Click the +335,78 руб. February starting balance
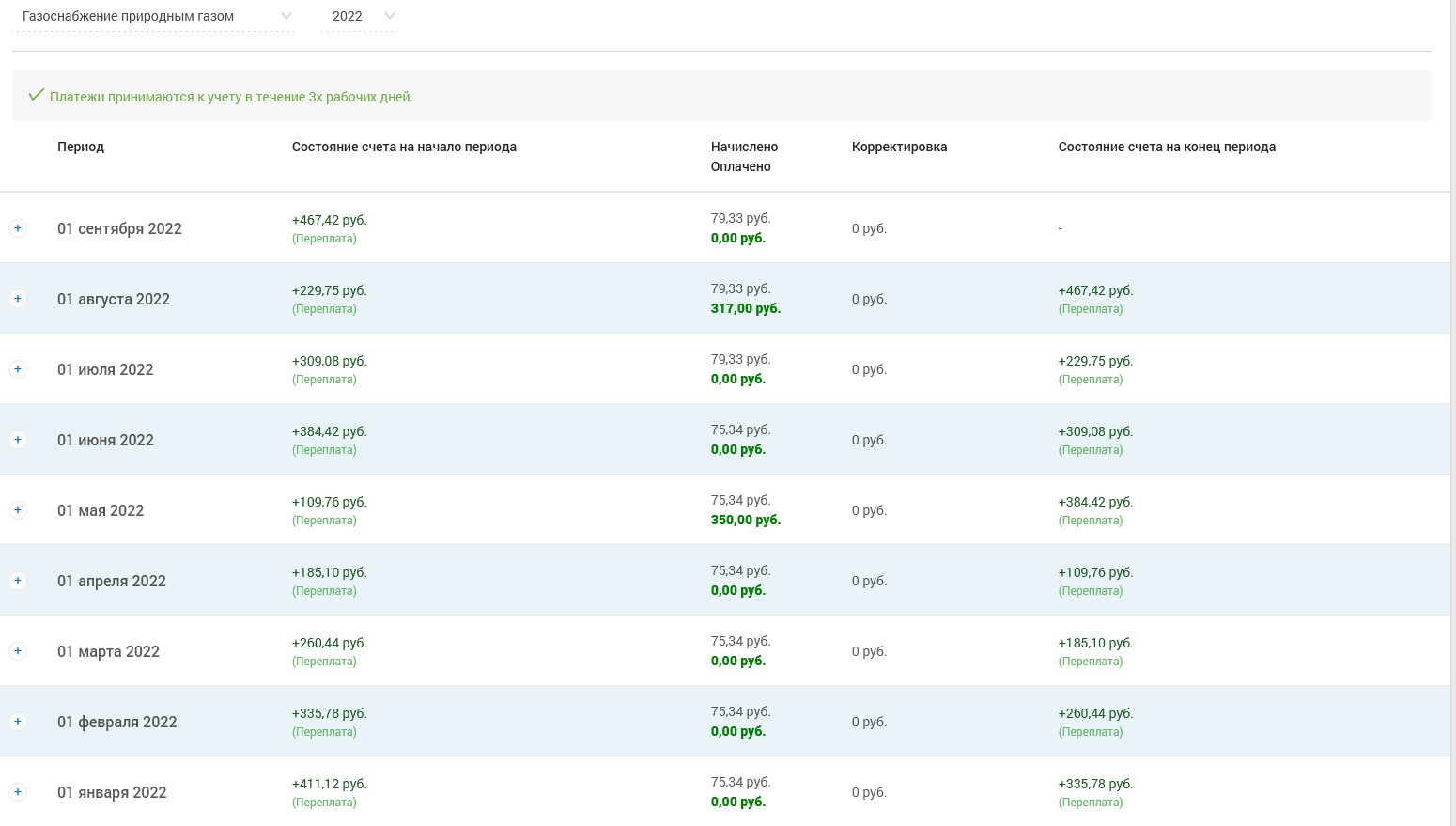 coord(330,713)
